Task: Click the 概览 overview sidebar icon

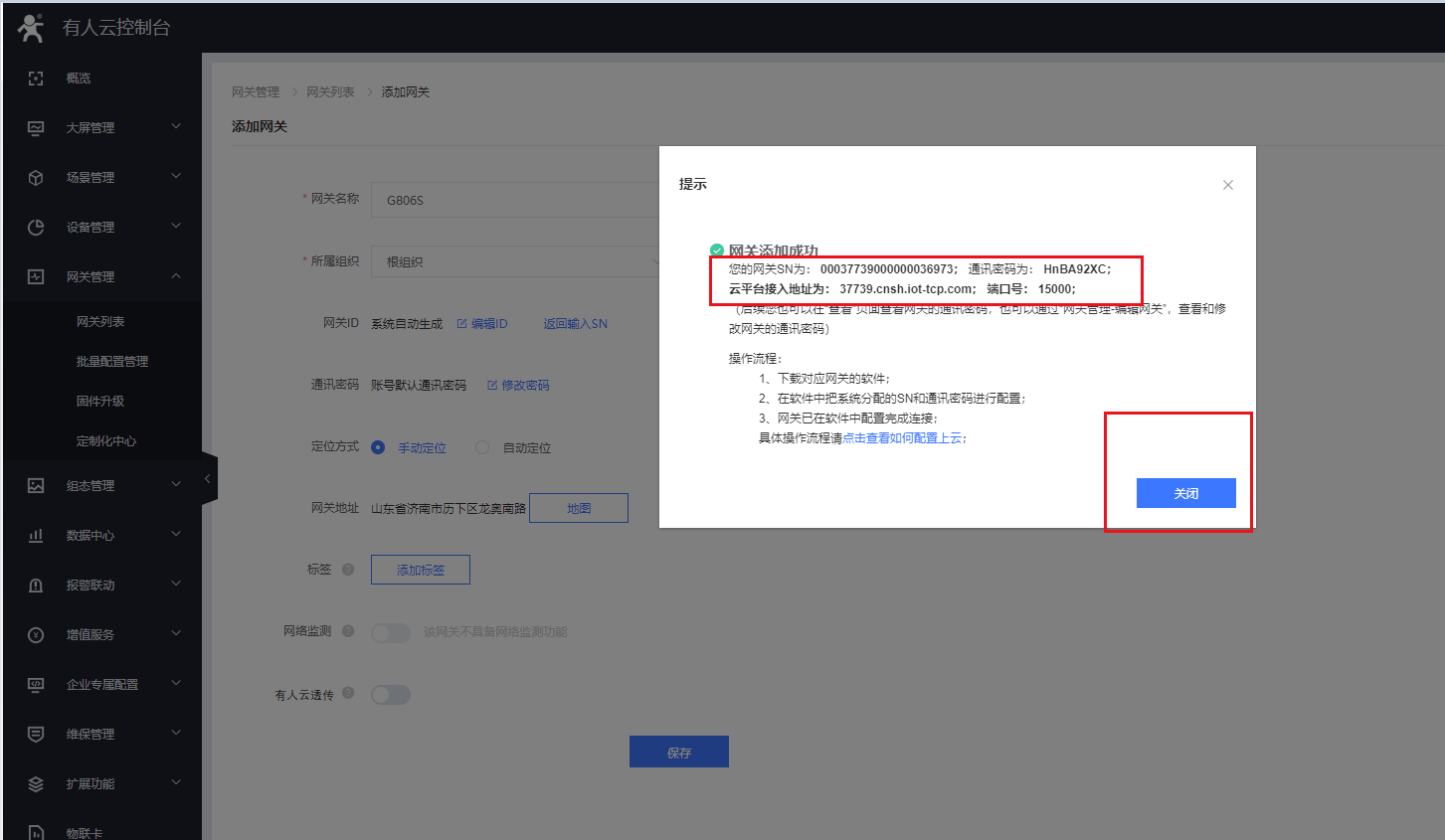Action: pyautogui.click(x=36, y=79)
